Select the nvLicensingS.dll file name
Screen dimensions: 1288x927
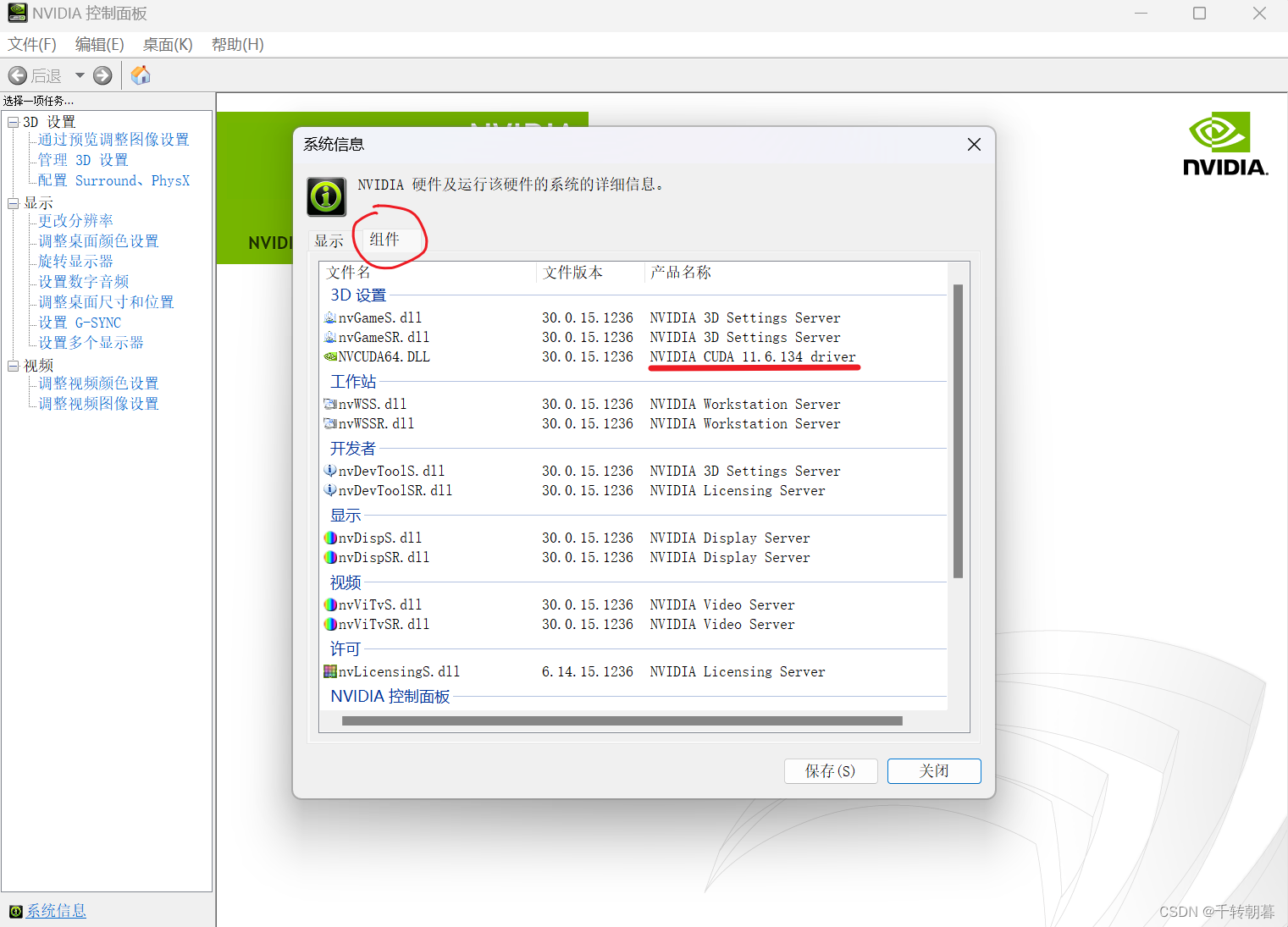point(399,671)
